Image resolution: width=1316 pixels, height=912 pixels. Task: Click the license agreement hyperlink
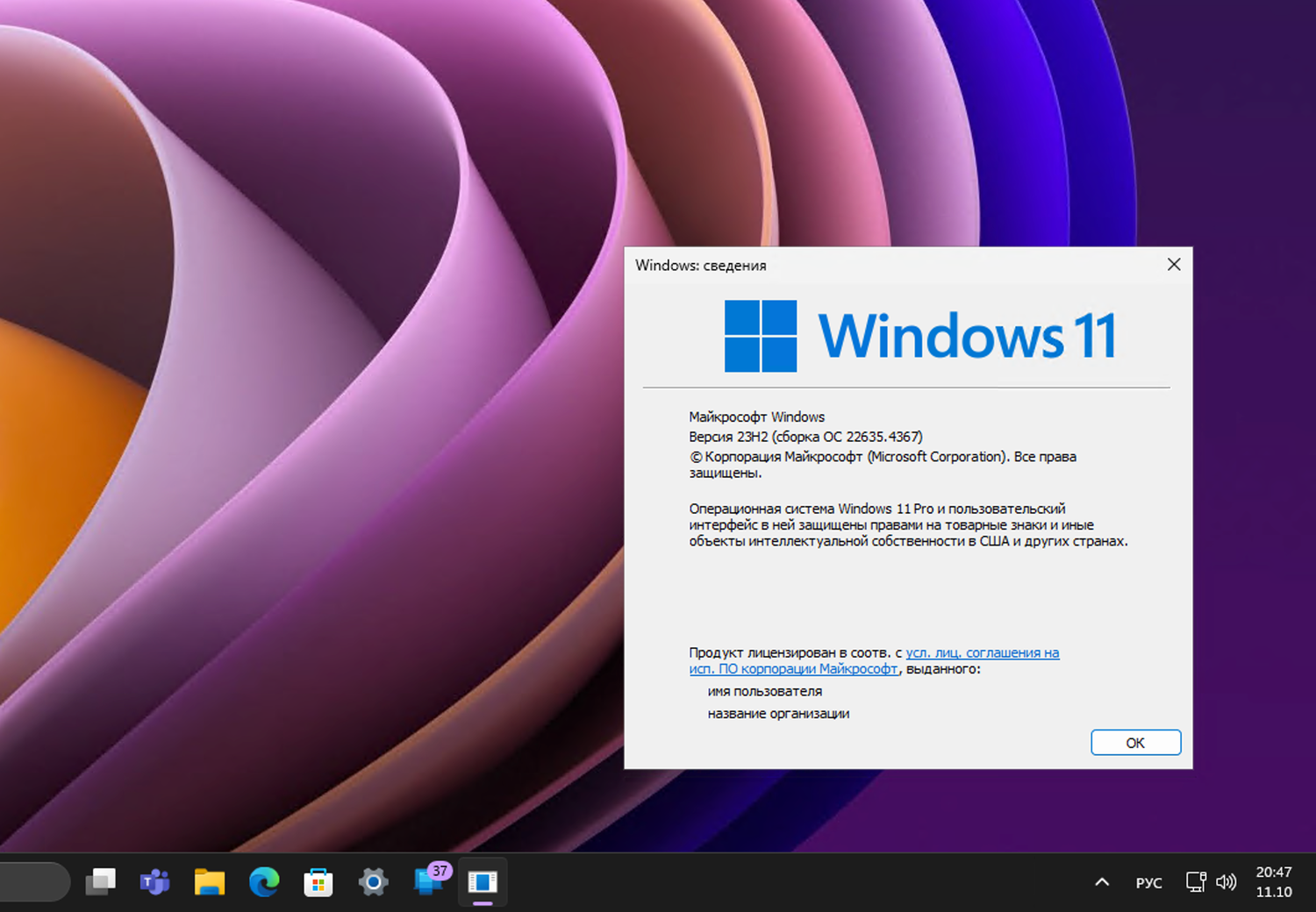[983, 652]
